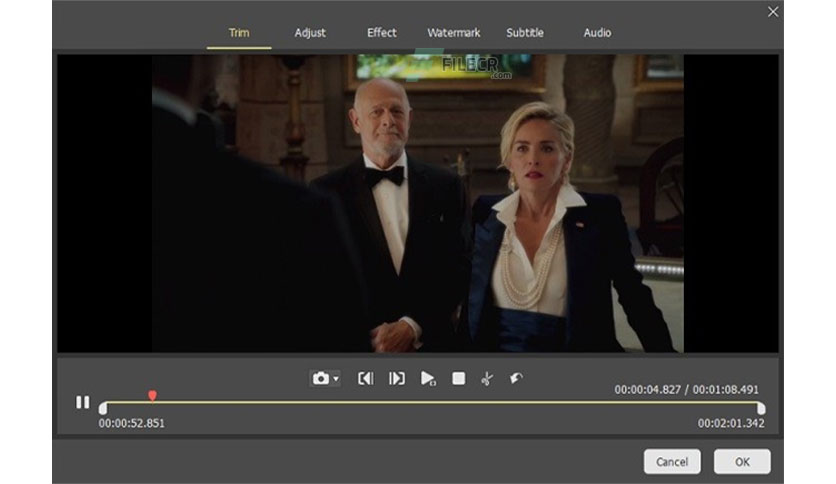This screenshot has height=484, width=836.
Task: Click the elapsed time 00:00:04.827 readout
Action: pos(647,390)
